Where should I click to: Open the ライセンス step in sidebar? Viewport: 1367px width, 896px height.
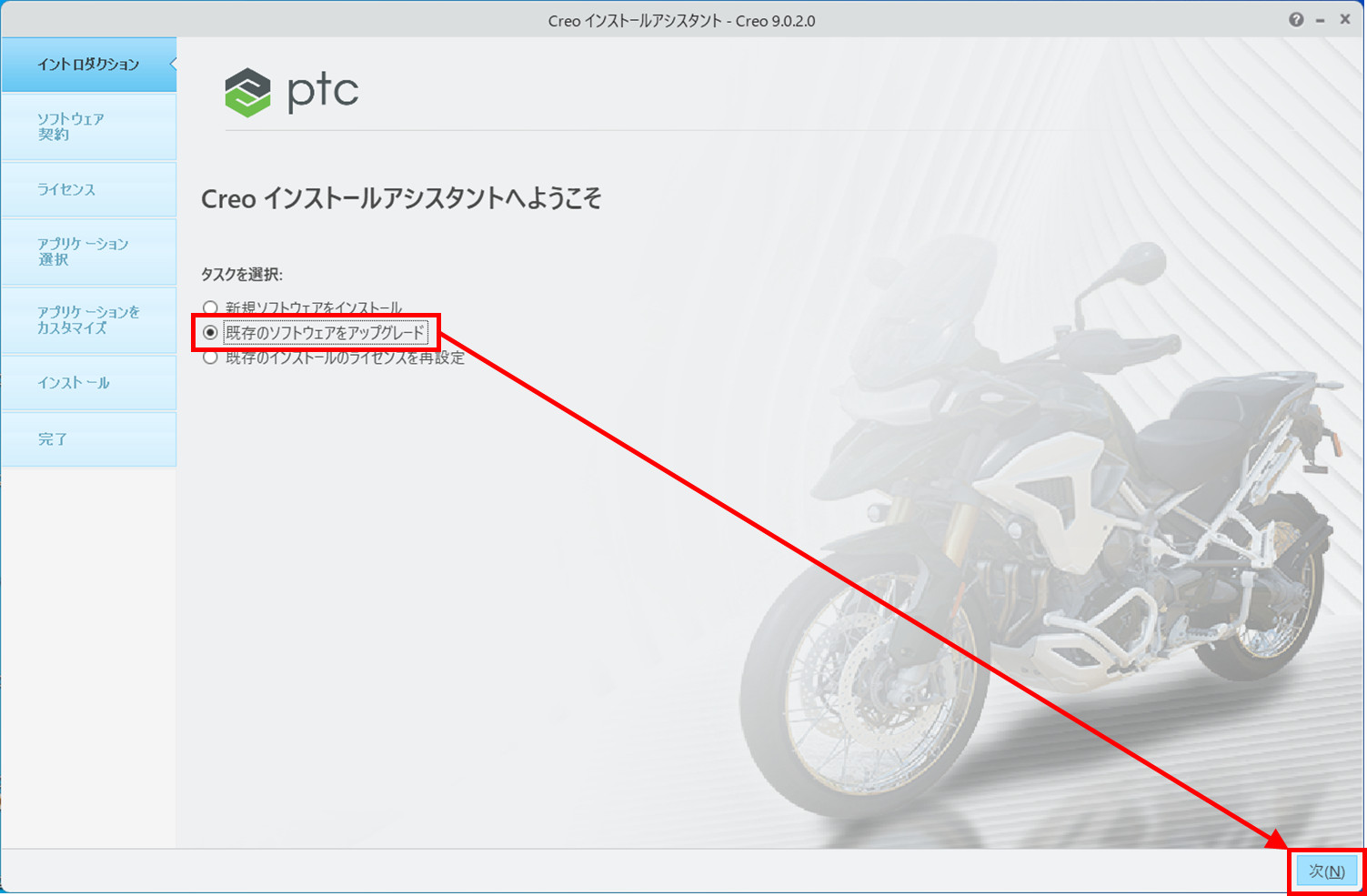(x=88, y=189)
